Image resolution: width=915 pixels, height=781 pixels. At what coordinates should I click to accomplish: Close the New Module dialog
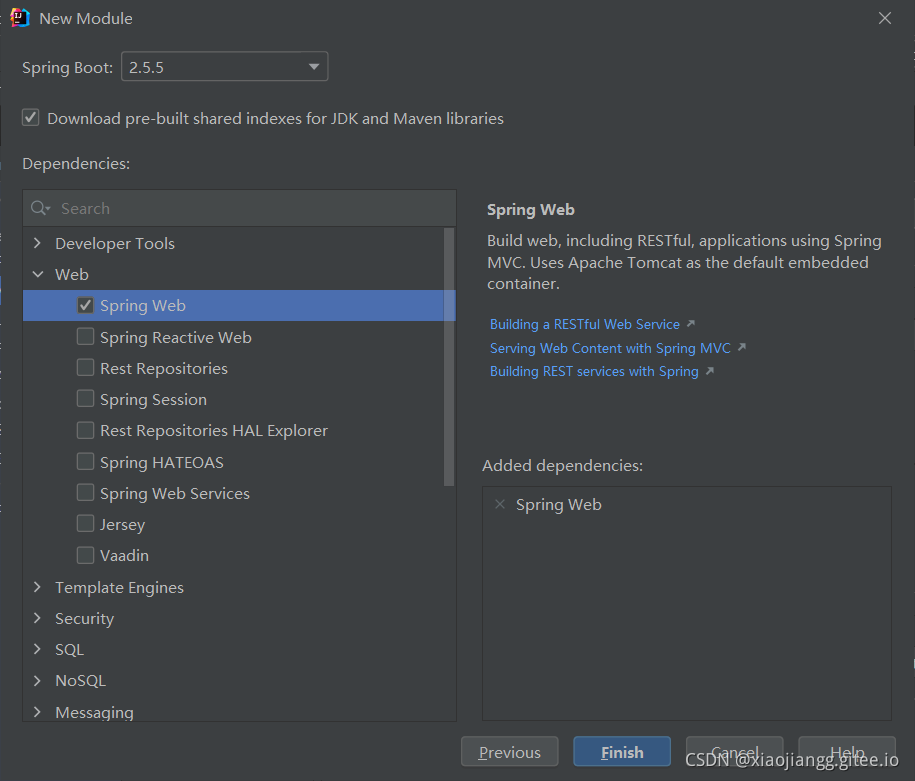(885, 18)
